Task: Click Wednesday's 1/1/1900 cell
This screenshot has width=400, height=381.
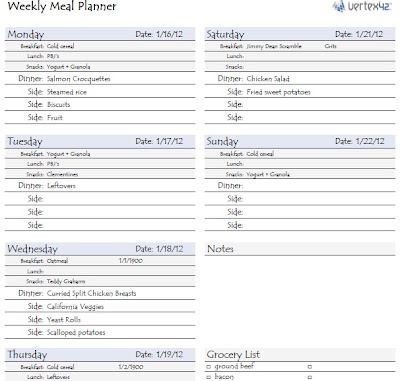Action: (x=131, y=261)
